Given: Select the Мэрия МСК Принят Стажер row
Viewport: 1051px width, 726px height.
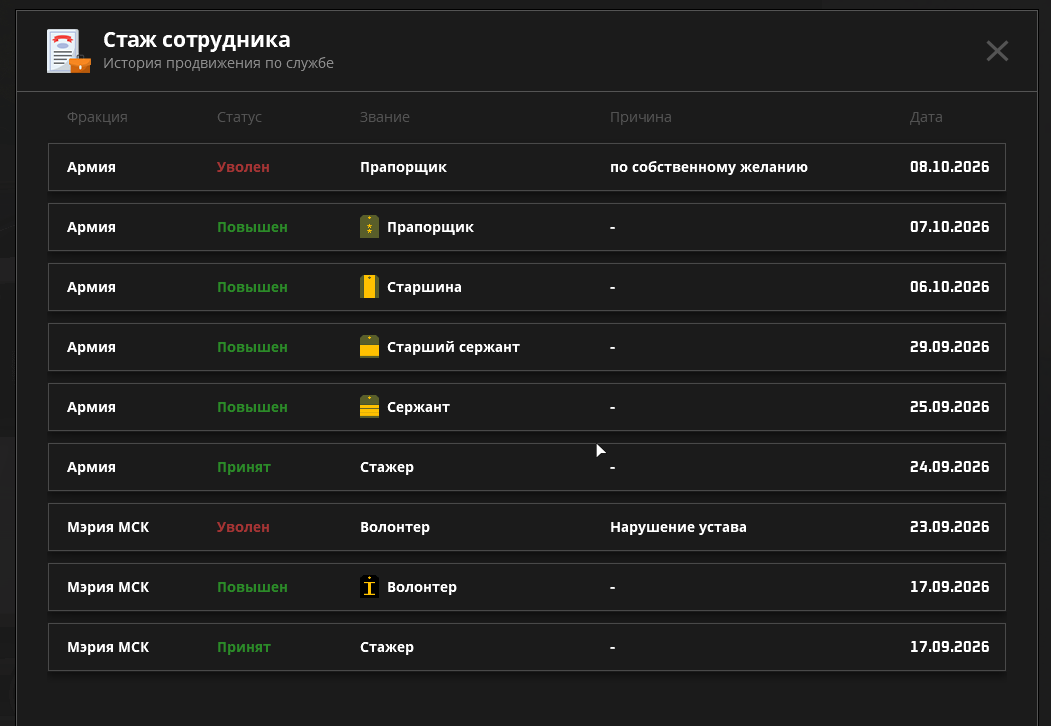Looking at the screenshot, I should tap(527, 647).
